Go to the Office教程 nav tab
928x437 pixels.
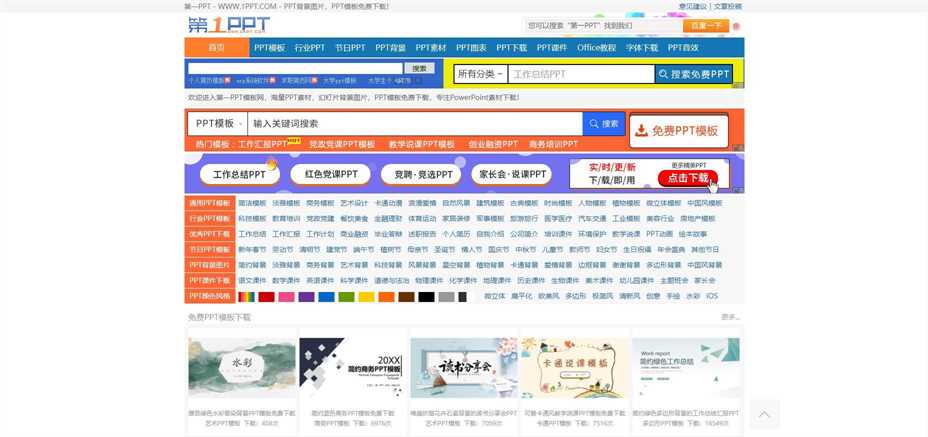pos(596,48)
